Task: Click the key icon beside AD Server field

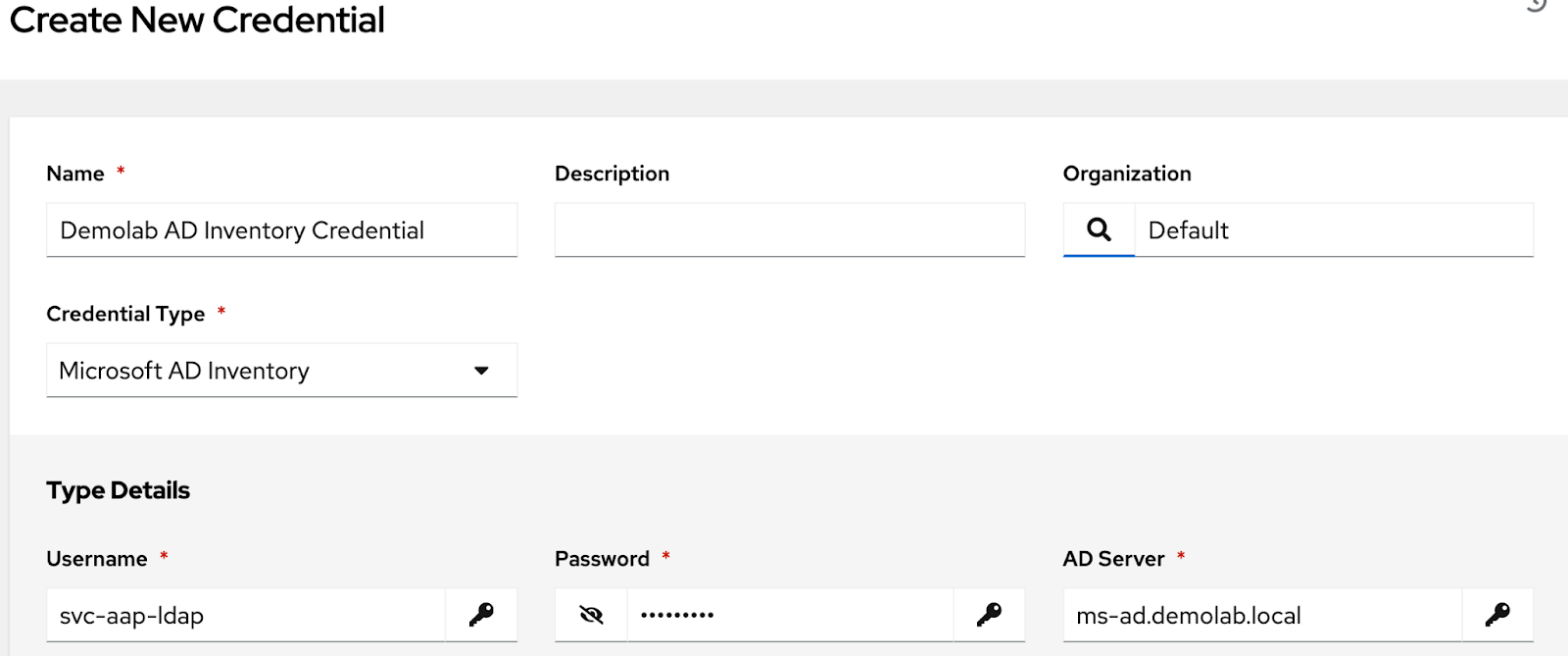Action: click(x=1497, y=615)
